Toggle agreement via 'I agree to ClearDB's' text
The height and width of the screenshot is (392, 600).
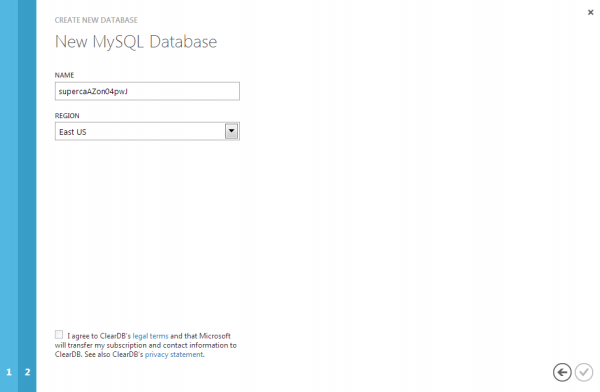click(99, 336)
